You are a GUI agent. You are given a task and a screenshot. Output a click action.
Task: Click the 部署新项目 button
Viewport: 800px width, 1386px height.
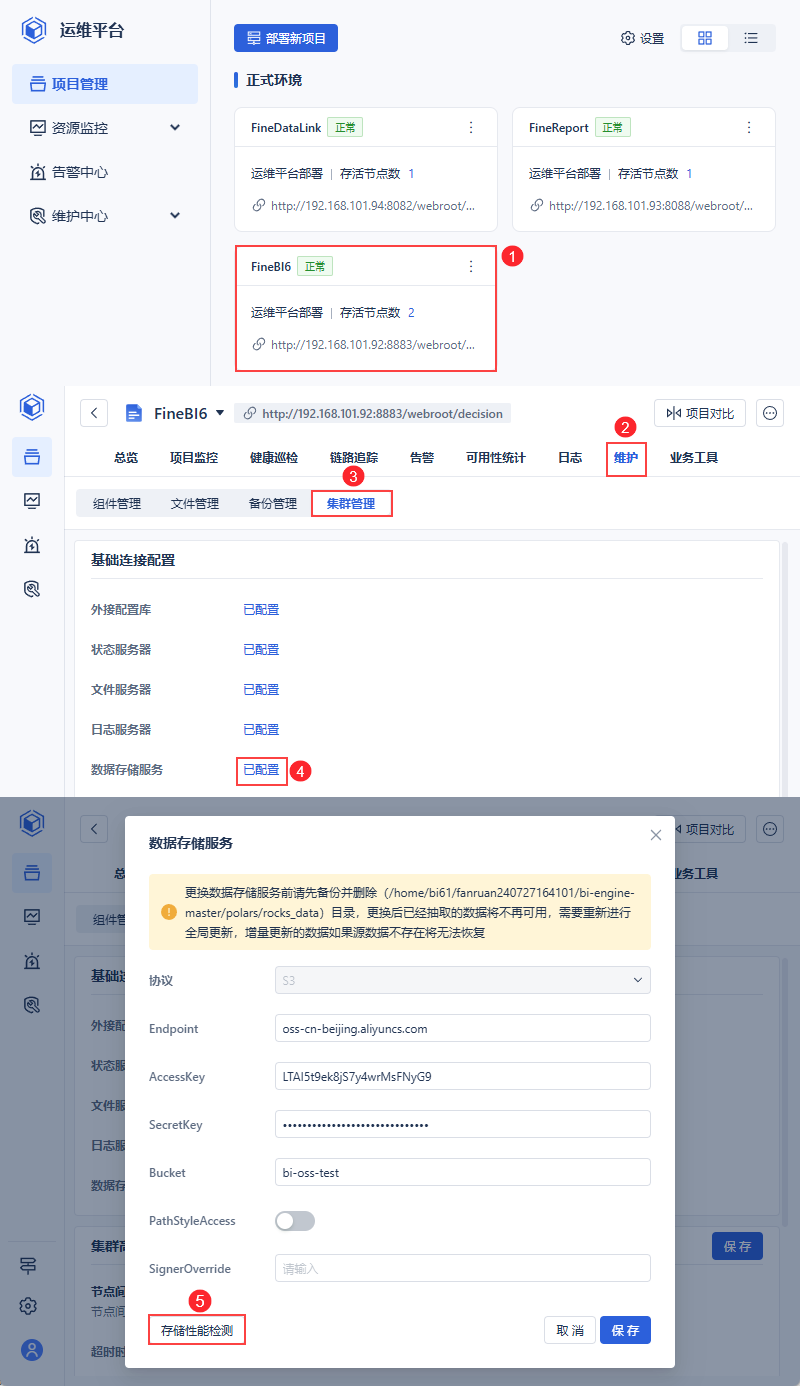[286, 38]
